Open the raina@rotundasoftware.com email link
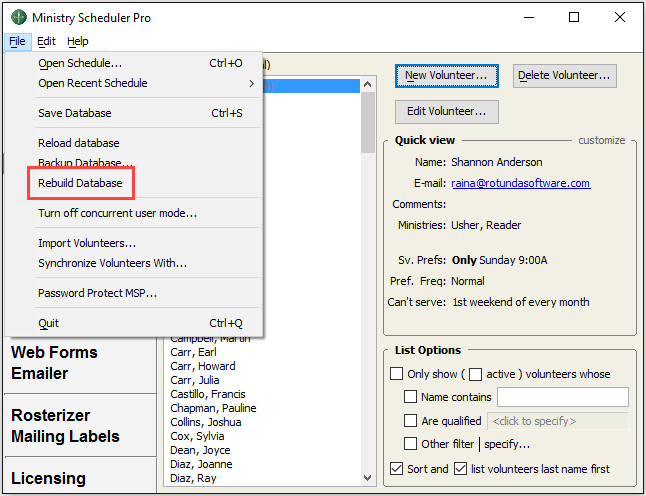Image resolution: width=646 pixels, height=496 pixels. pos(520,183)
